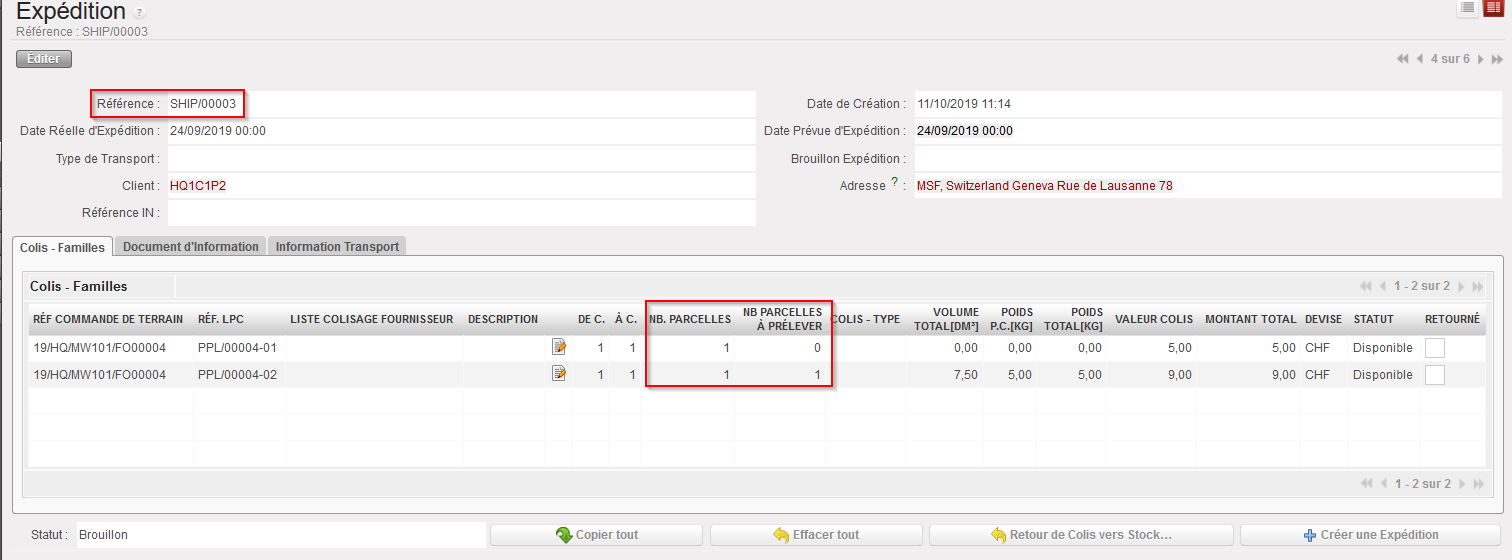Sort by Nb Parcelles à Prélever header

pos(782,319)
